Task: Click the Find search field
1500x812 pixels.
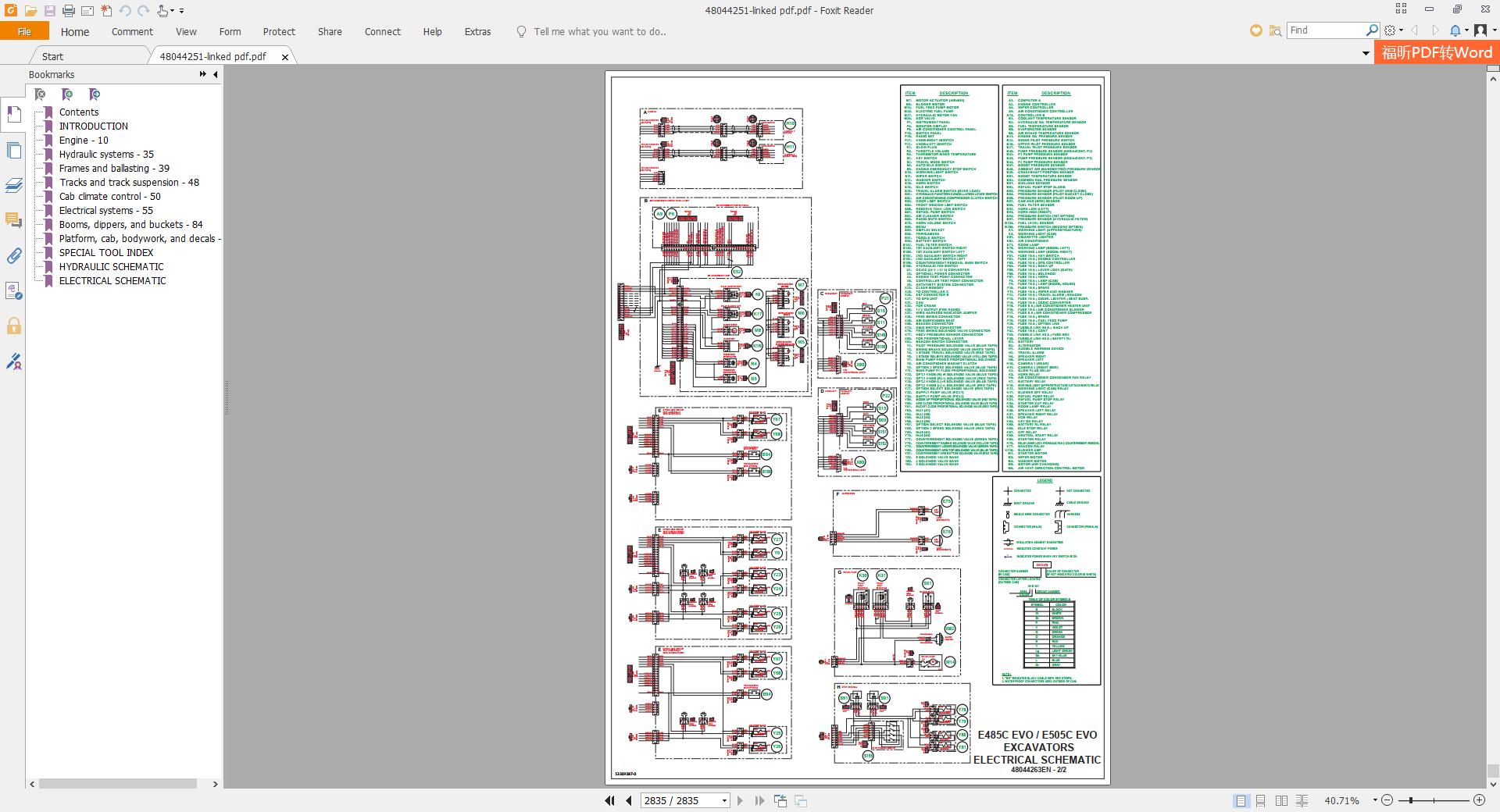Action: (x=1327, y=30)
